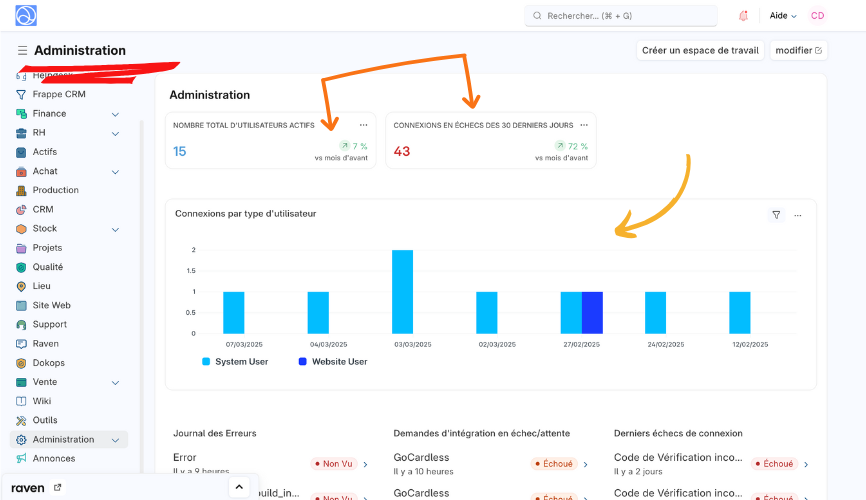This screenshot has height=500, width=866.
Task: Click the Support headset icon
Action: [x=21, y=325]
